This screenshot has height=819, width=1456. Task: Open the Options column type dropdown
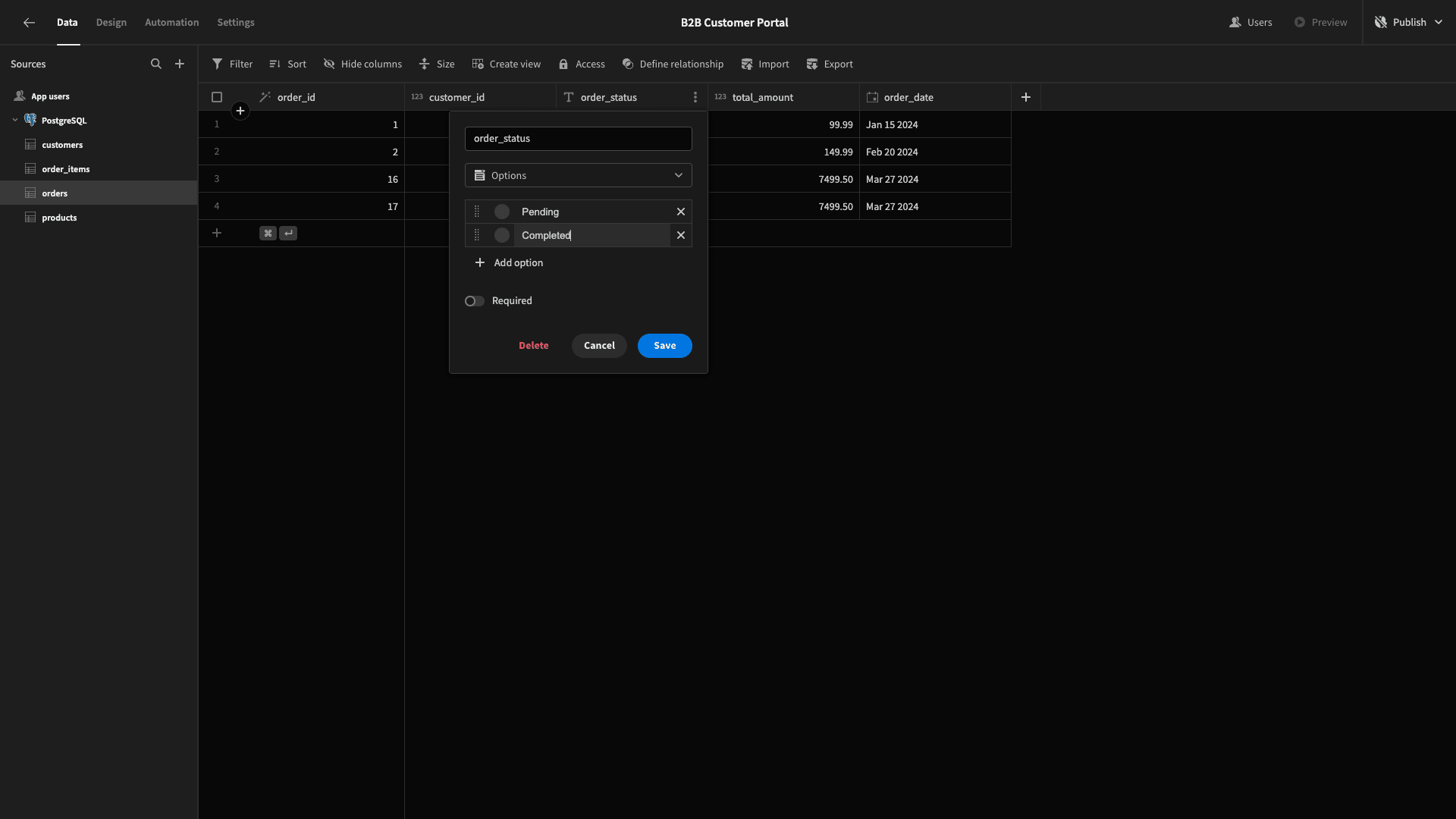point(579,175)
